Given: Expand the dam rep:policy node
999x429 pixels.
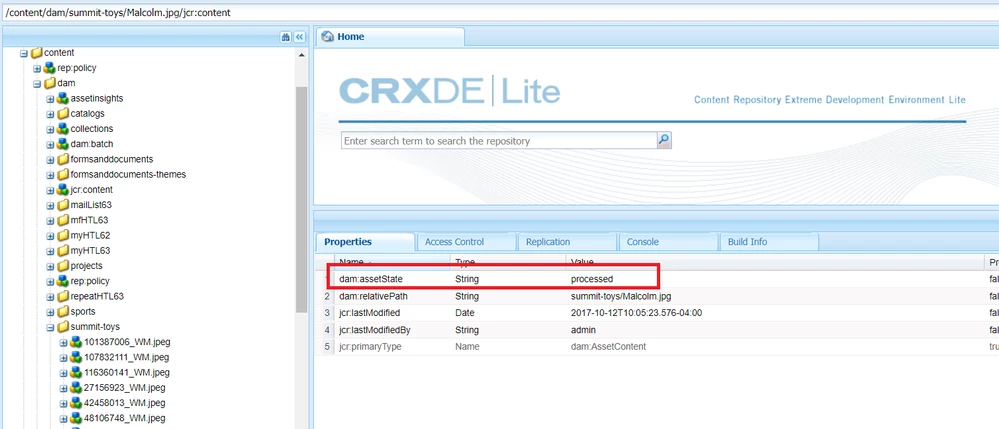Looking at the screenshot, I should [50, 282].
